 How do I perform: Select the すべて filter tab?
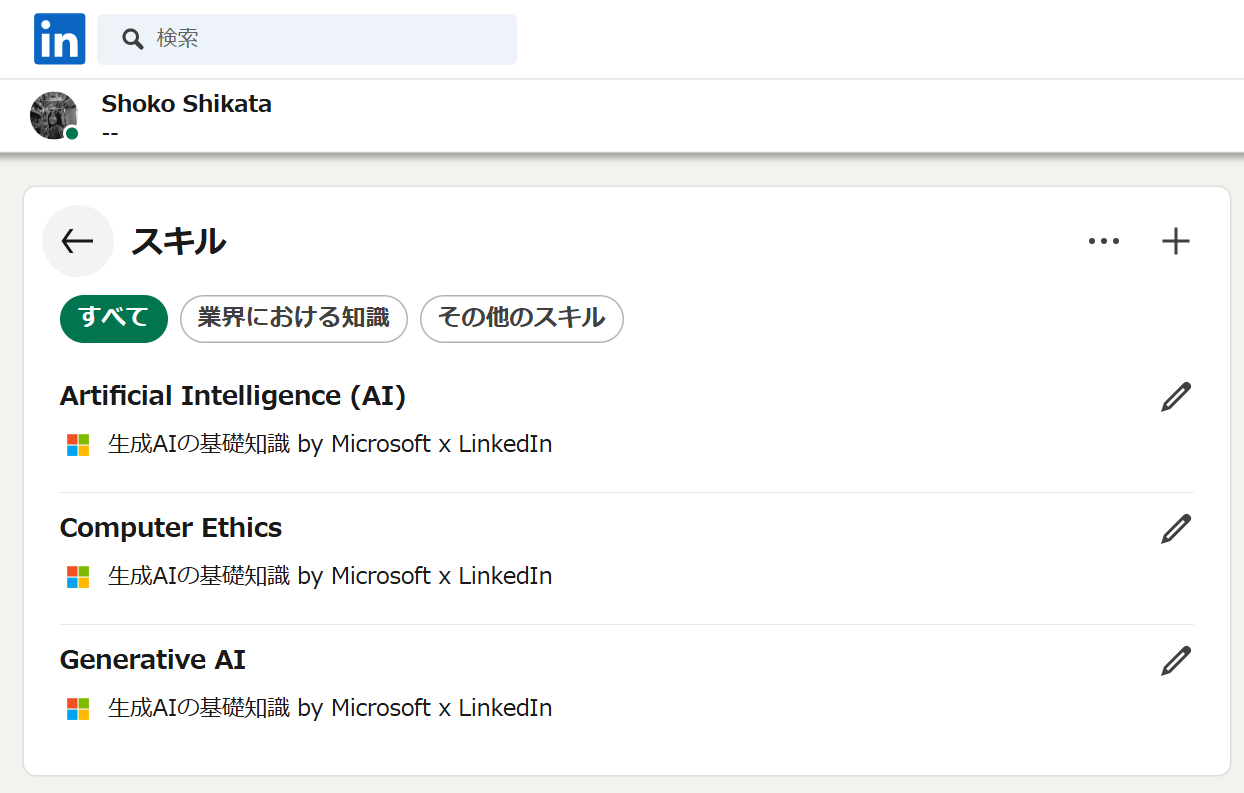(x=113, y=319)
